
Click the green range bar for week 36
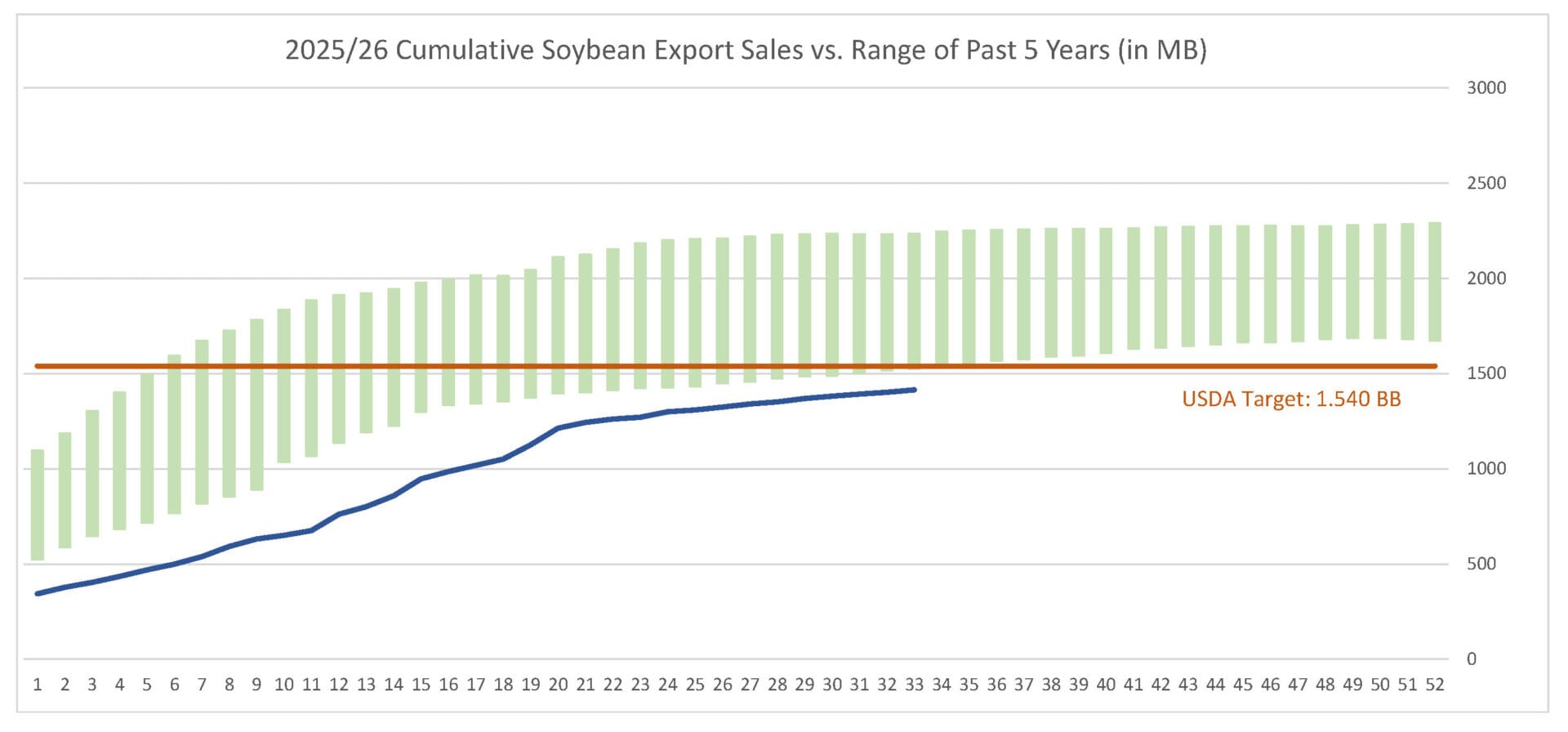pyautogui.click(x=996, y=295)
